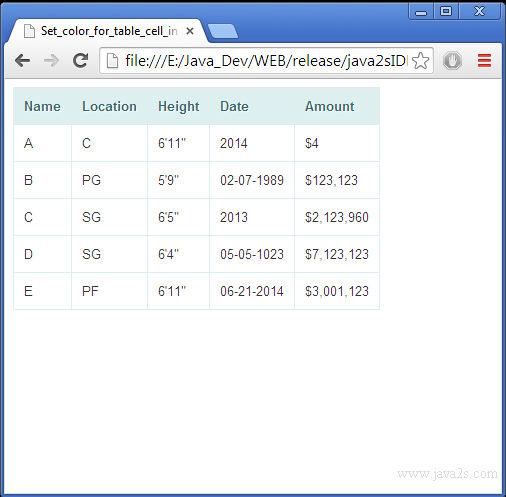The height and width of the screenshot is (497, 506).
Task: Click the amount cell $4
Action: tap(337, 143)
